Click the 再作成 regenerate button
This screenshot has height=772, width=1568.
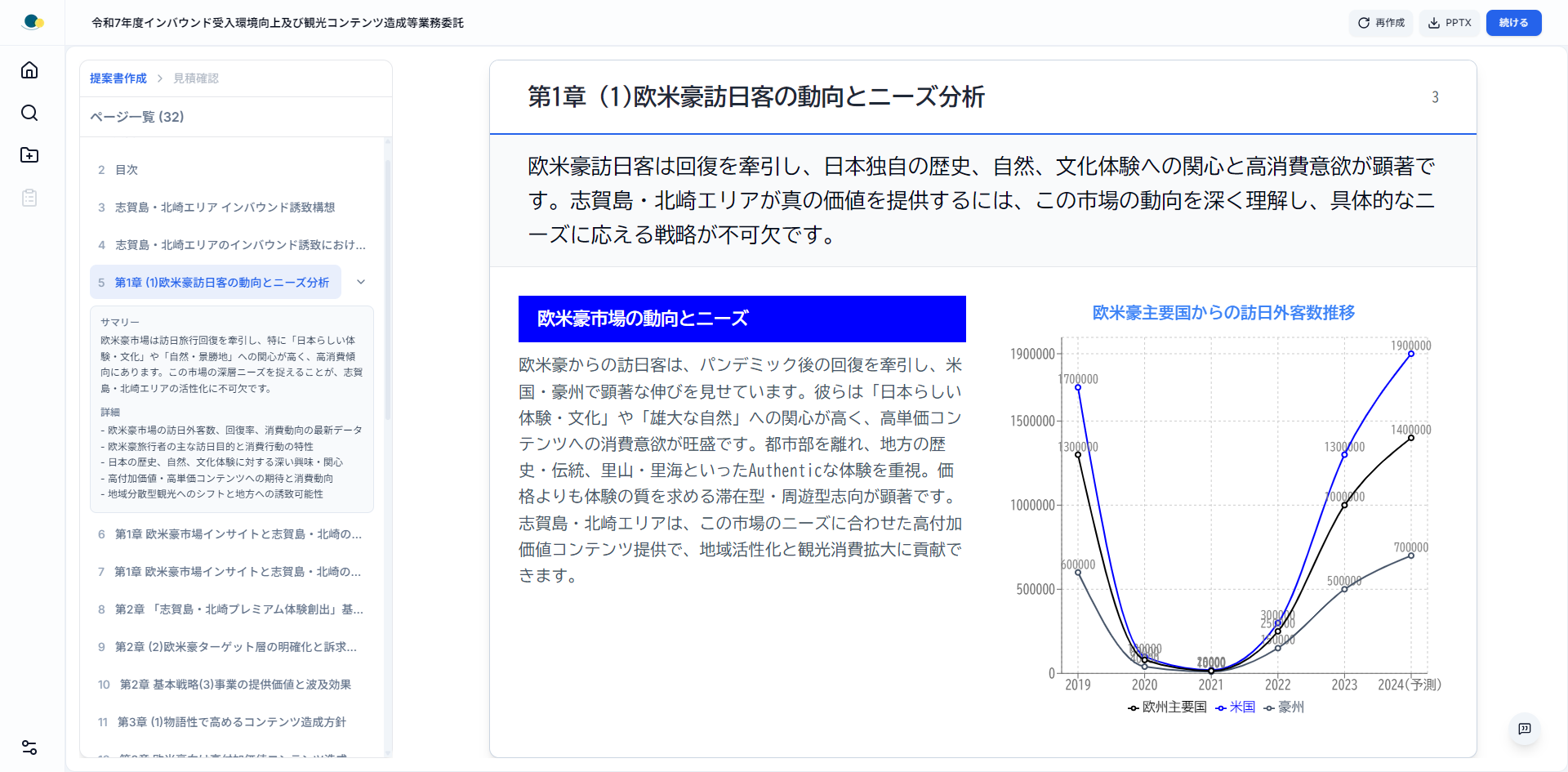[x=1380, y=23]
